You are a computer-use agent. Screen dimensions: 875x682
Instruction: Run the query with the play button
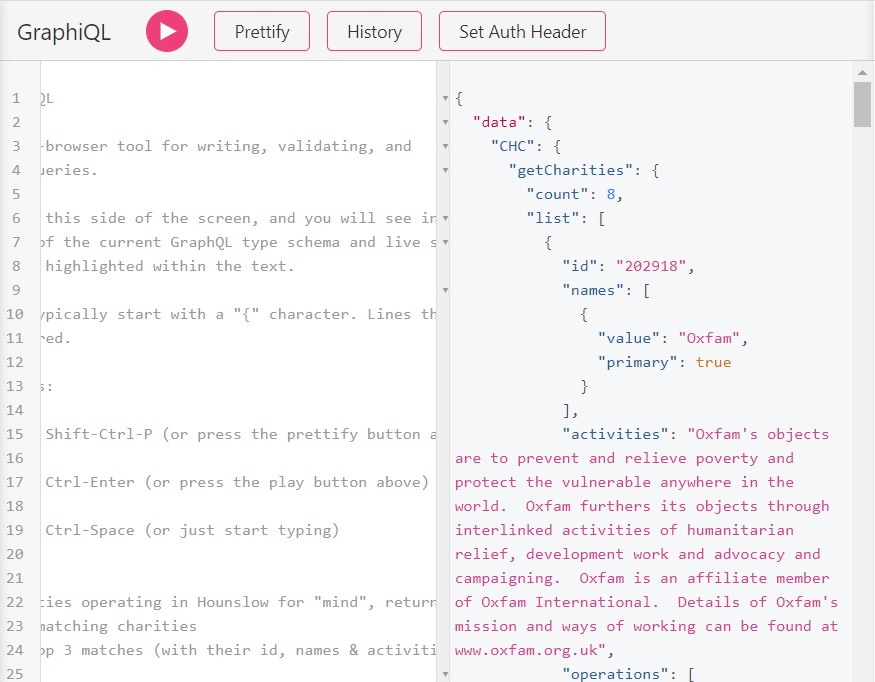(x=167, y=31)
